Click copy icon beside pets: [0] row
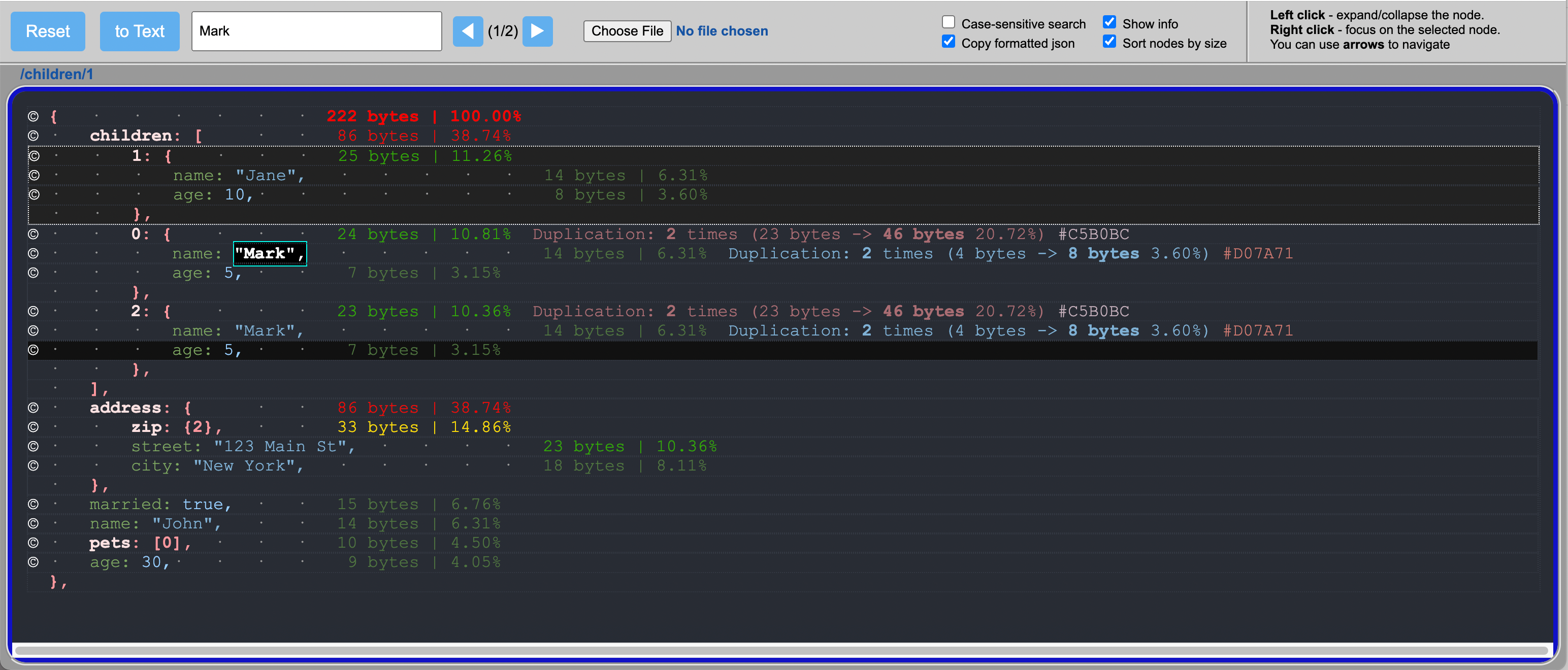This screenshot has width=1568, height=670. (x=34, y=543)
